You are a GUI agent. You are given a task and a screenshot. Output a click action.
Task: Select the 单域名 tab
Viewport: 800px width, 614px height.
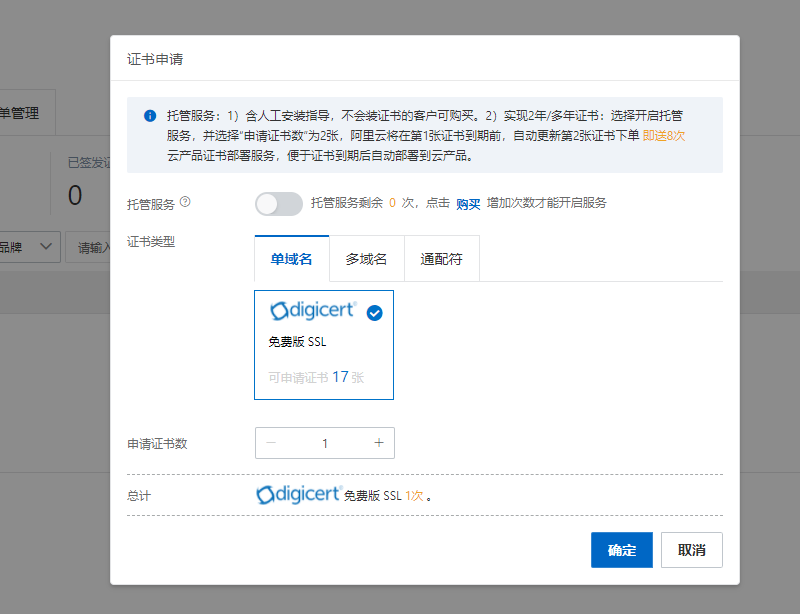pos(292,259)
